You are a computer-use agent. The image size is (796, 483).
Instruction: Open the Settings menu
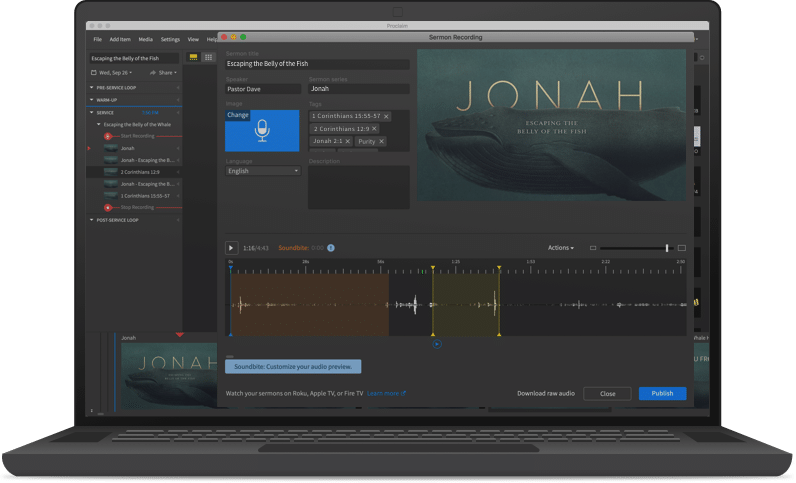170,39
